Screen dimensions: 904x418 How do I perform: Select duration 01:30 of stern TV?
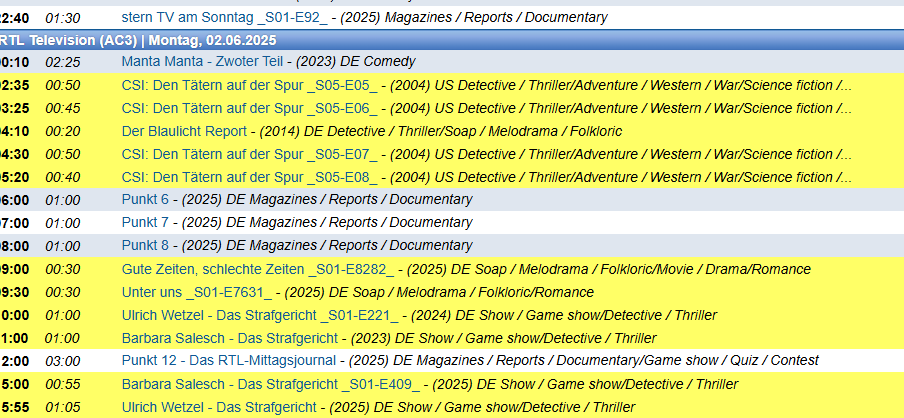pyautogui.click(x=63, y=18)
